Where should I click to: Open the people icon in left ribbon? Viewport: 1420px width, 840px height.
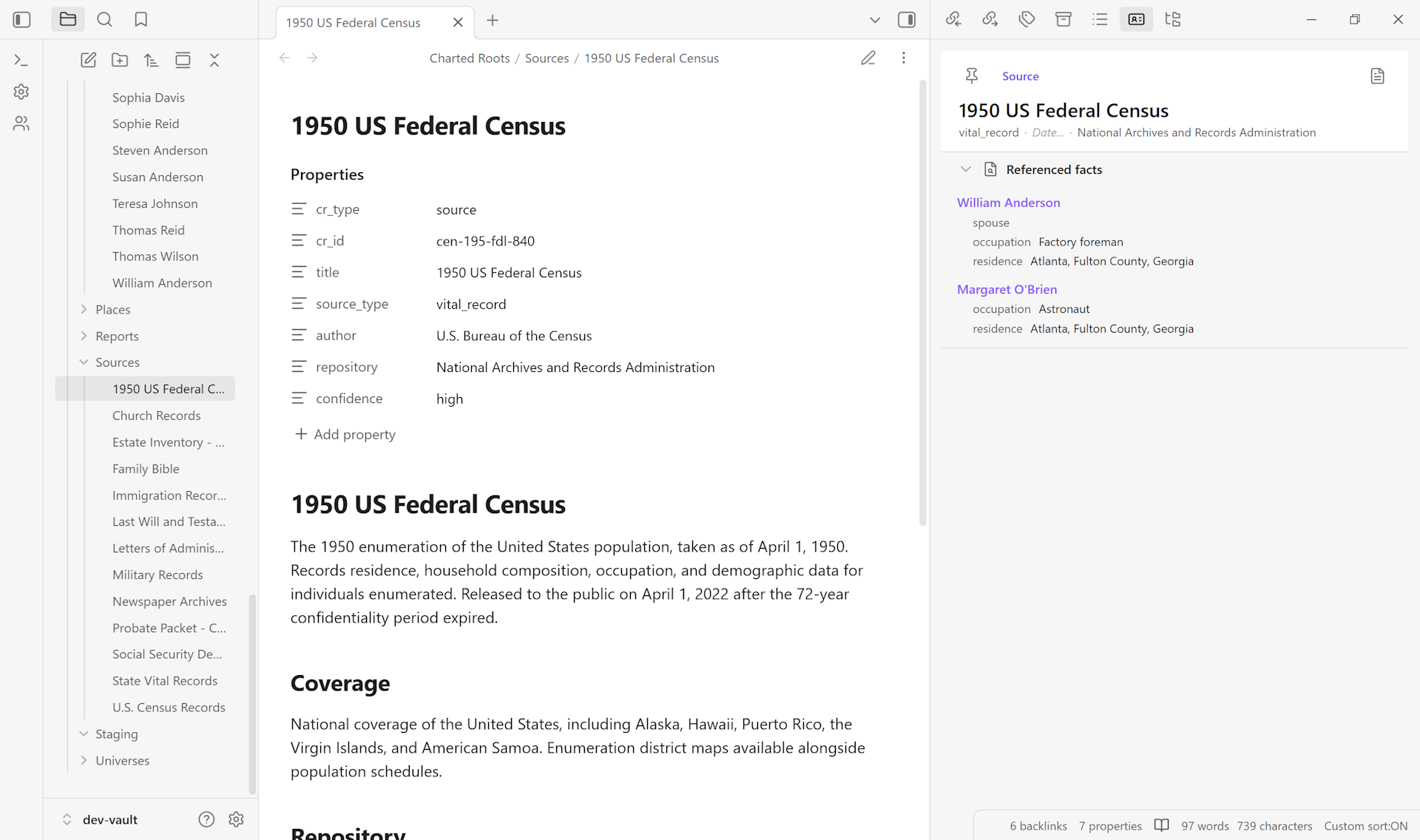pos(21,123)
